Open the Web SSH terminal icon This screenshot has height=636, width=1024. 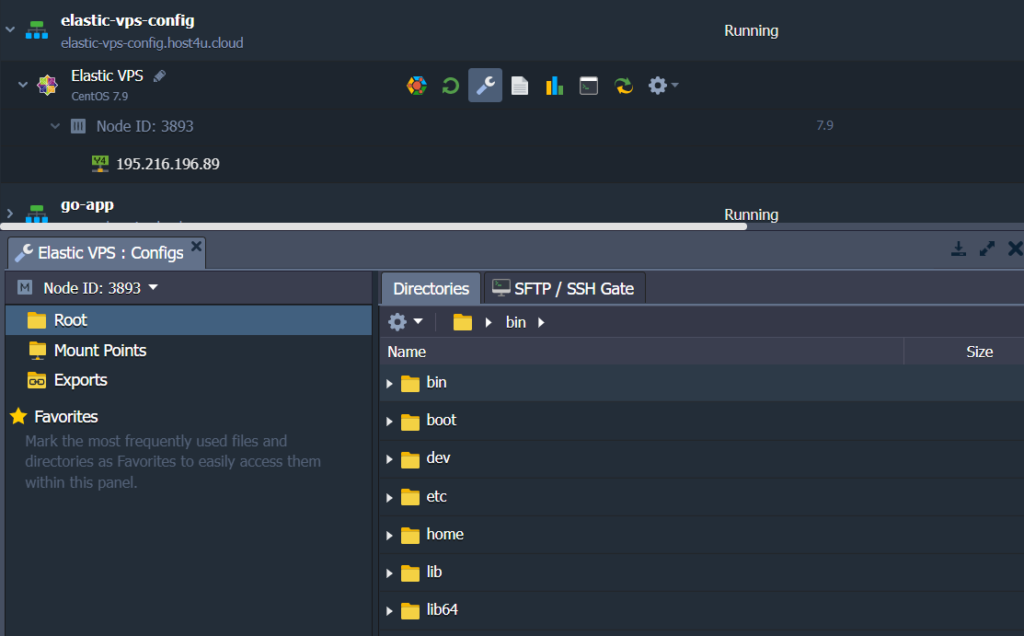tap(588, 86)
